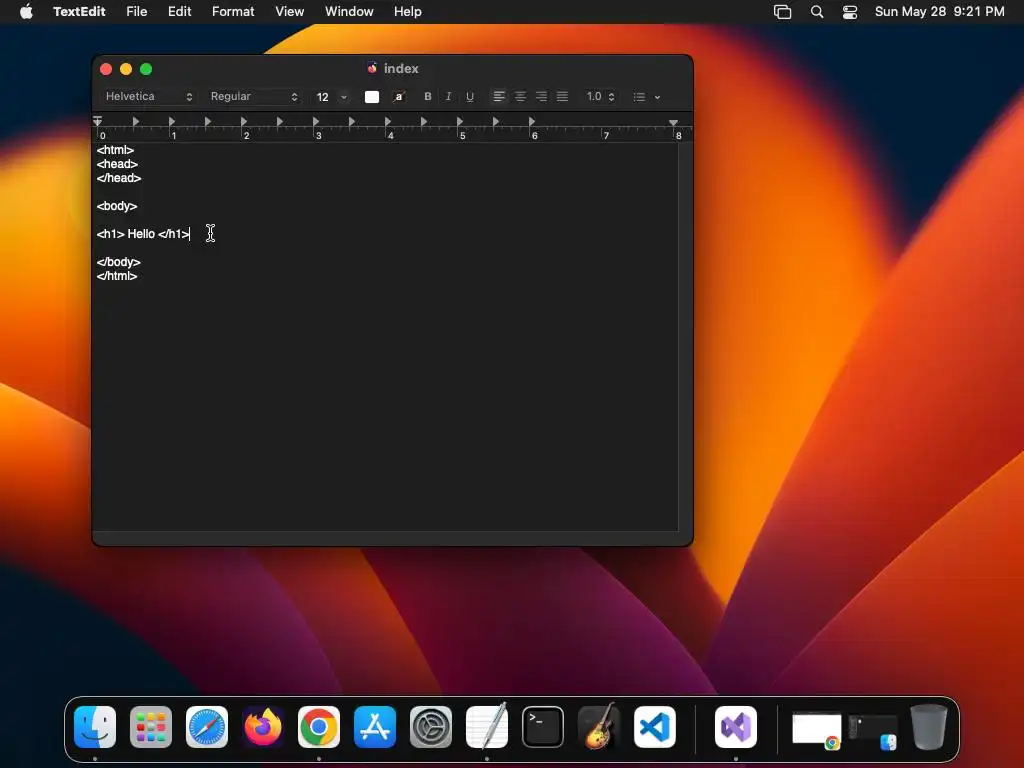Open Spotlight search icon
This screenshot has height=768, width=1024.
(816, 11)
